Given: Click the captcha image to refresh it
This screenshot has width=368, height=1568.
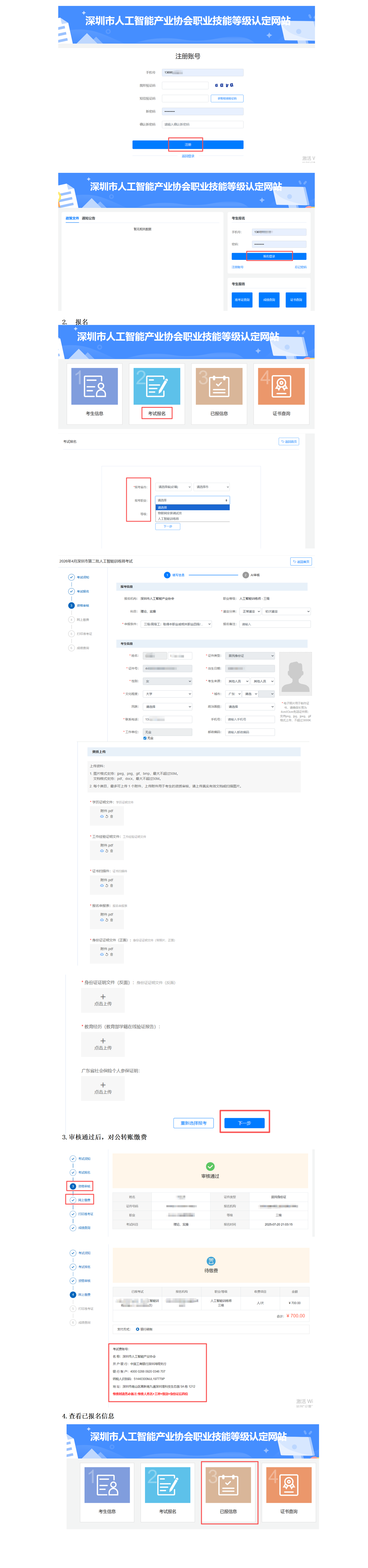Looking at the screenshot, I should pos(224,85).
